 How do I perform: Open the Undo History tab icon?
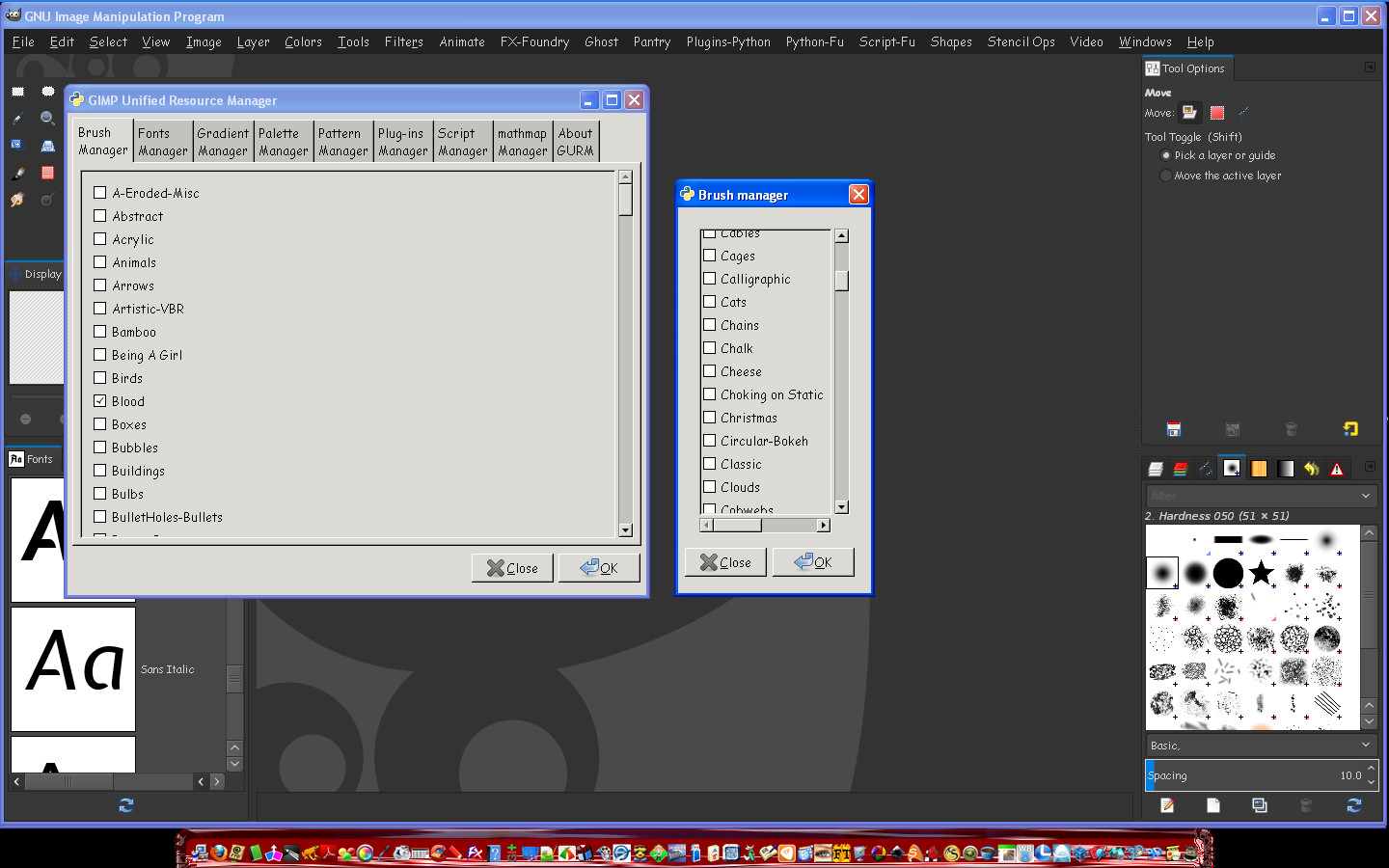click(x=1311, y=469)
